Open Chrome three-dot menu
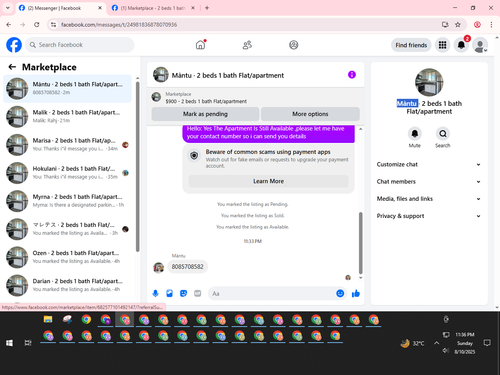Screen dimensions: 500x375 (x=491, y=24)
